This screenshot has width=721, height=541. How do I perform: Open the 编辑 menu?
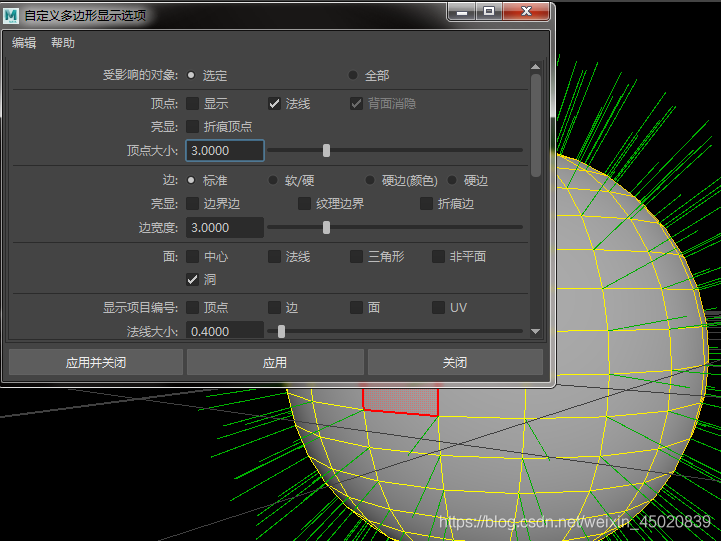click(24, 43)
